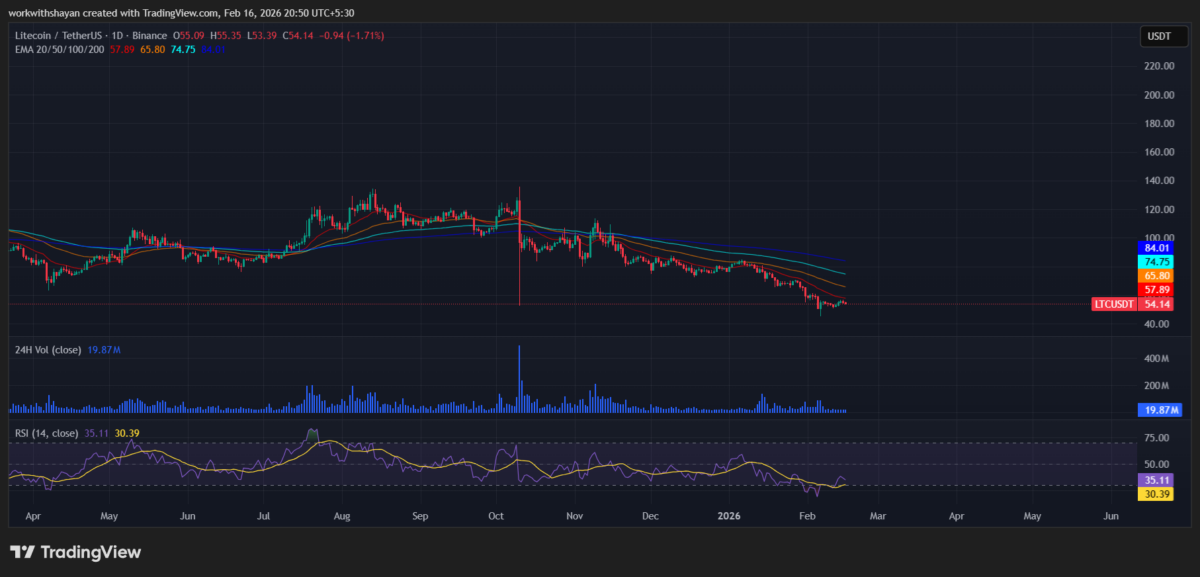Screen dimensions: 1200x577
Task: Click the cyan 74.75 EMA price tag
Action: pyautogui.click(x=1158, y=261)
